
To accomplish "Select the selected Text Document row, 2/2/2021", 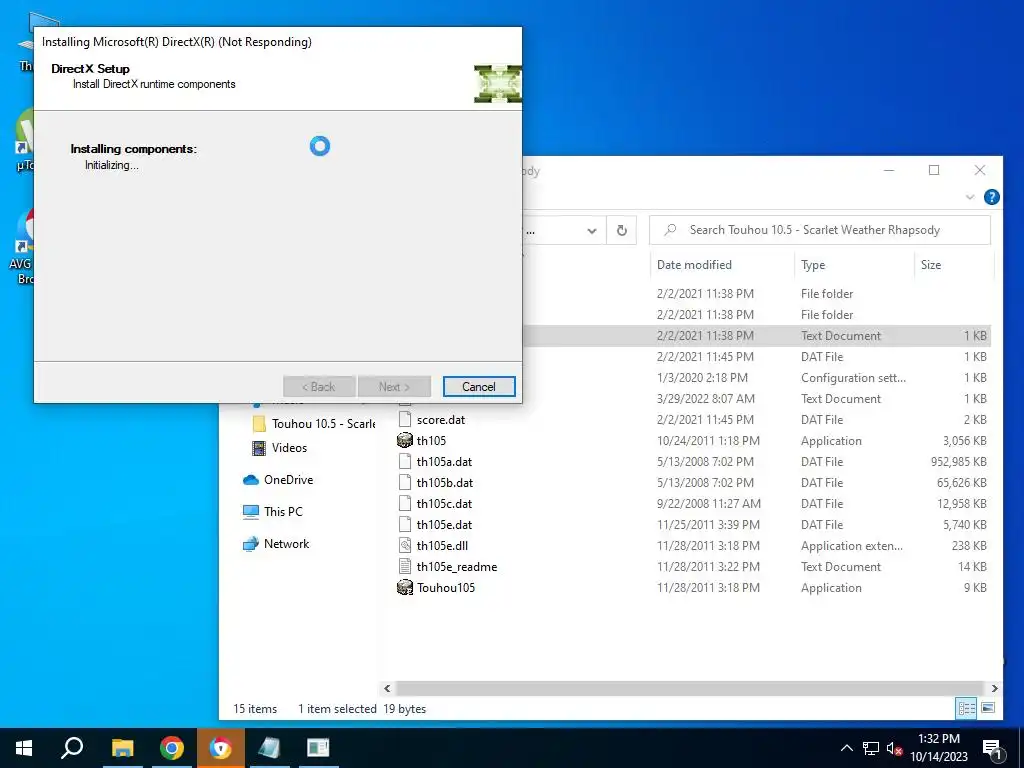I will pos(756,336).
